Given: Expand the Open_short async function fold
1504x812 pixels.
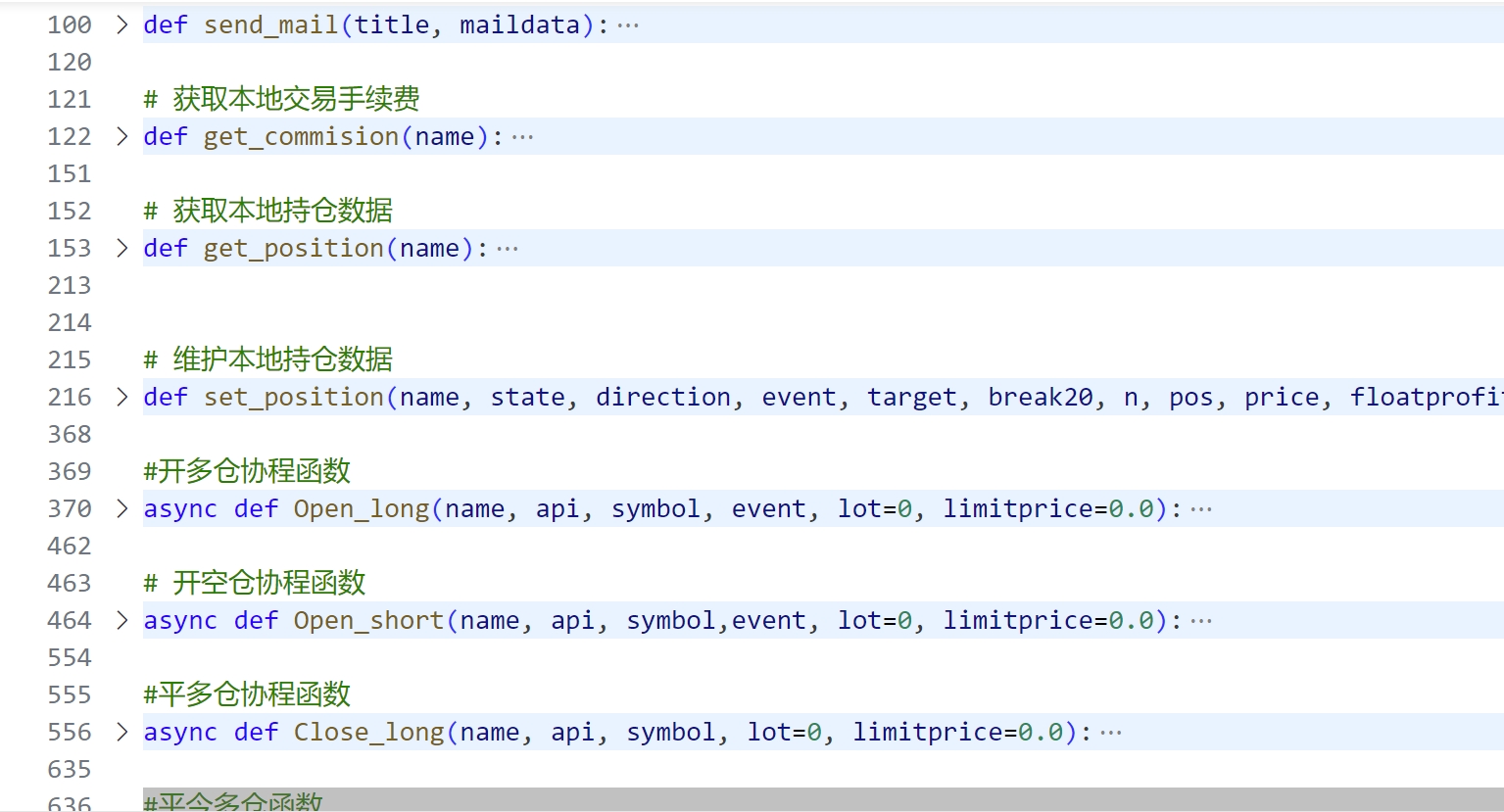Looking at the screenshot, I should coord(121,620).
